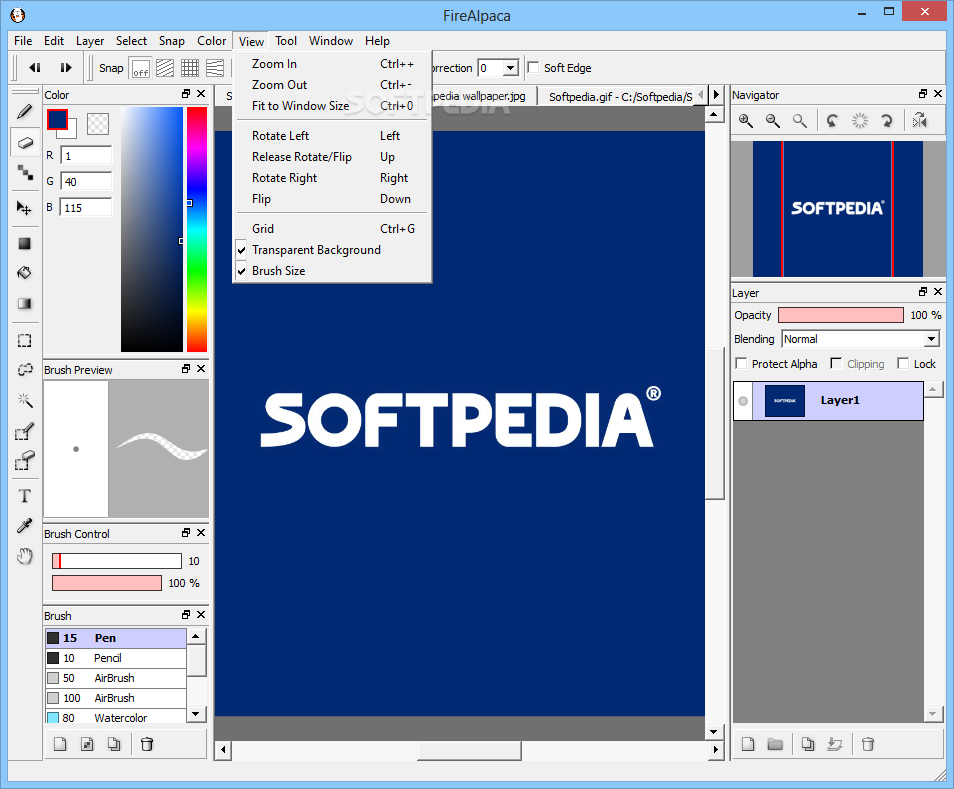The width and height of the screenshot is (954, 789).
Task: Toggle the Clipping checkbox
Action: point(836,364)
